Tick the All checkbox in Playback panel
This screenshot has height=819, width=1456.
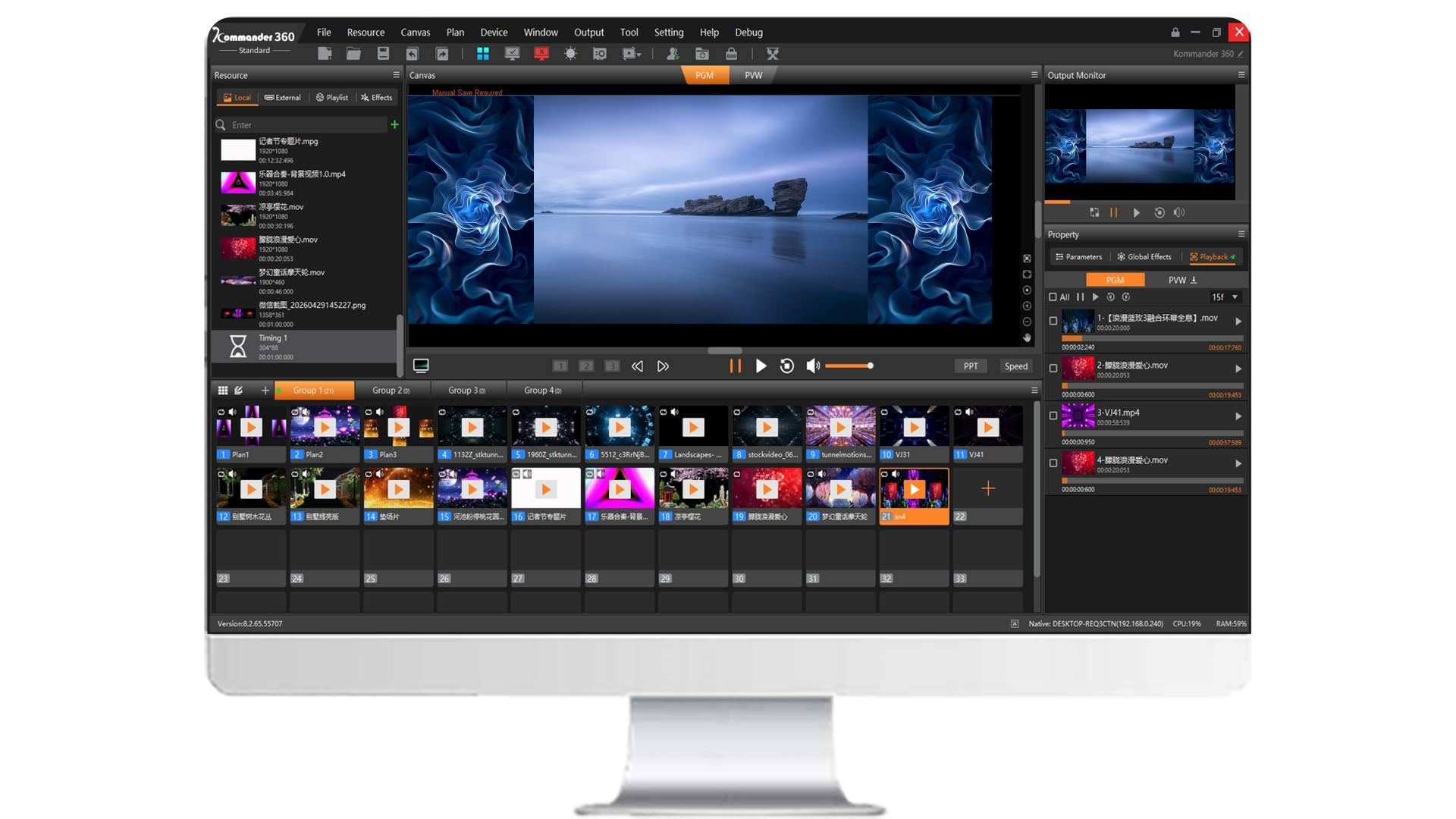(1053, 297)
